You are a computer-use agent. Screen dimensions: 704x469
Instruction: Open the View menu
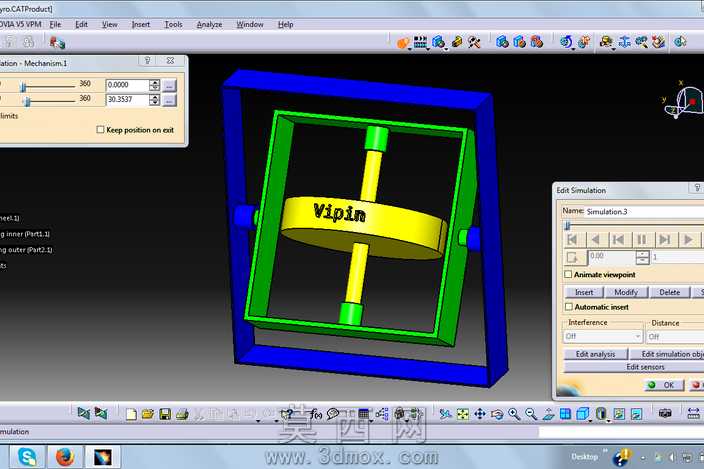click(110, 24)
